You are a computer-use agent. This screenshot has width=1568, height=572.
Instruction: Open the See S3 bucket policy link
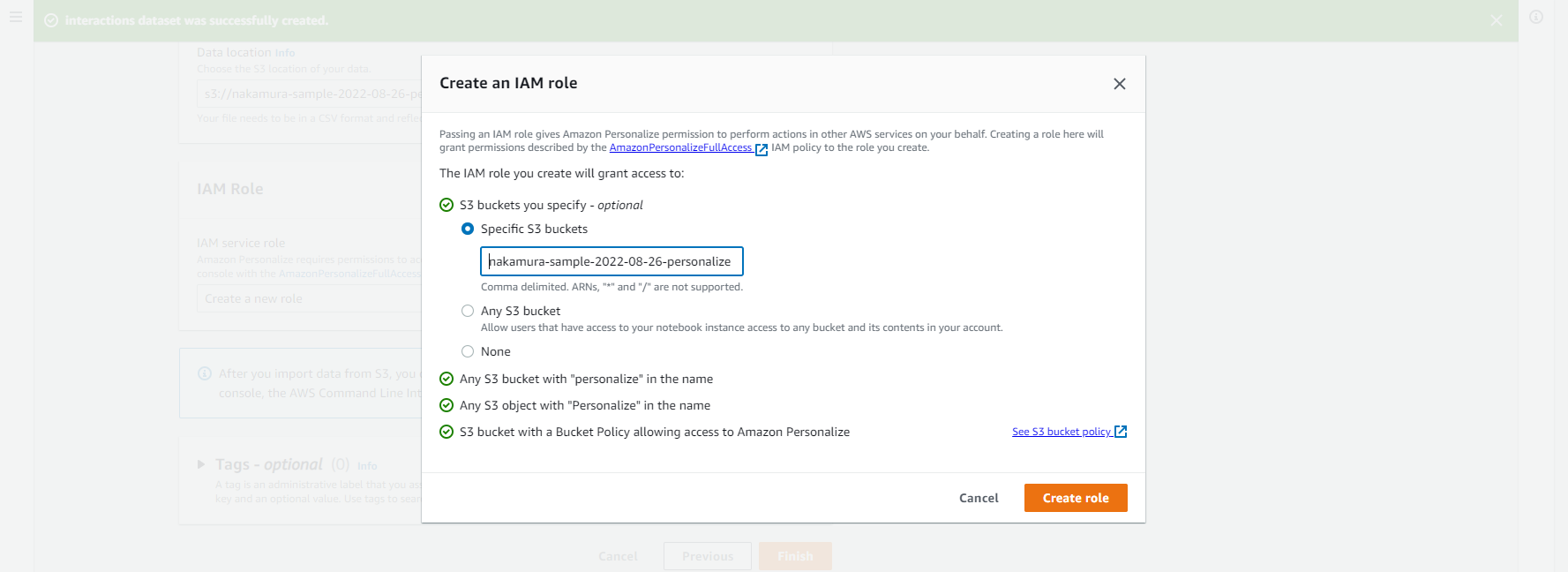pos(1062,432)
